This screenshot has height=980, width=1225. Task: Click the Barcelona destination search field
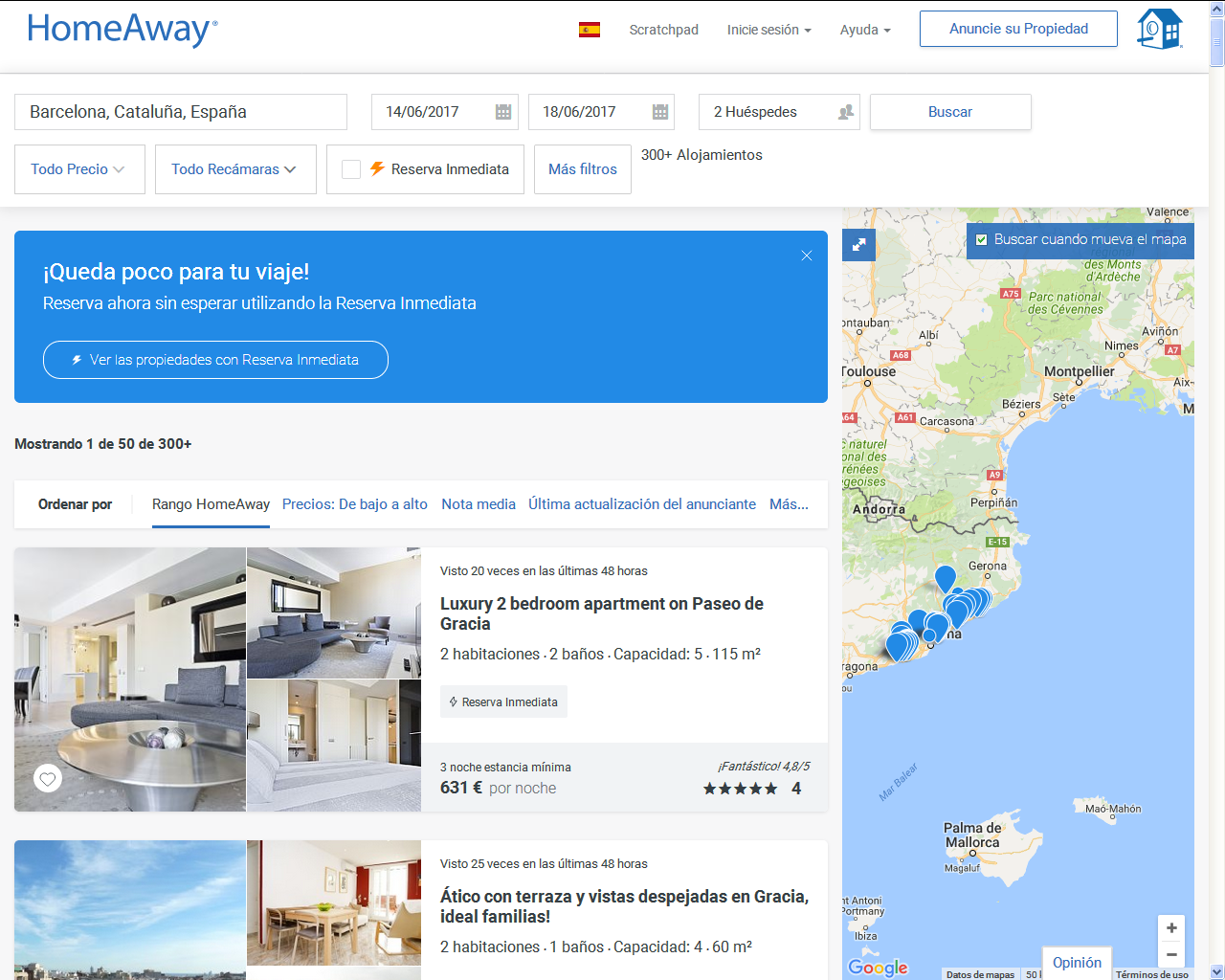point(181,112)
